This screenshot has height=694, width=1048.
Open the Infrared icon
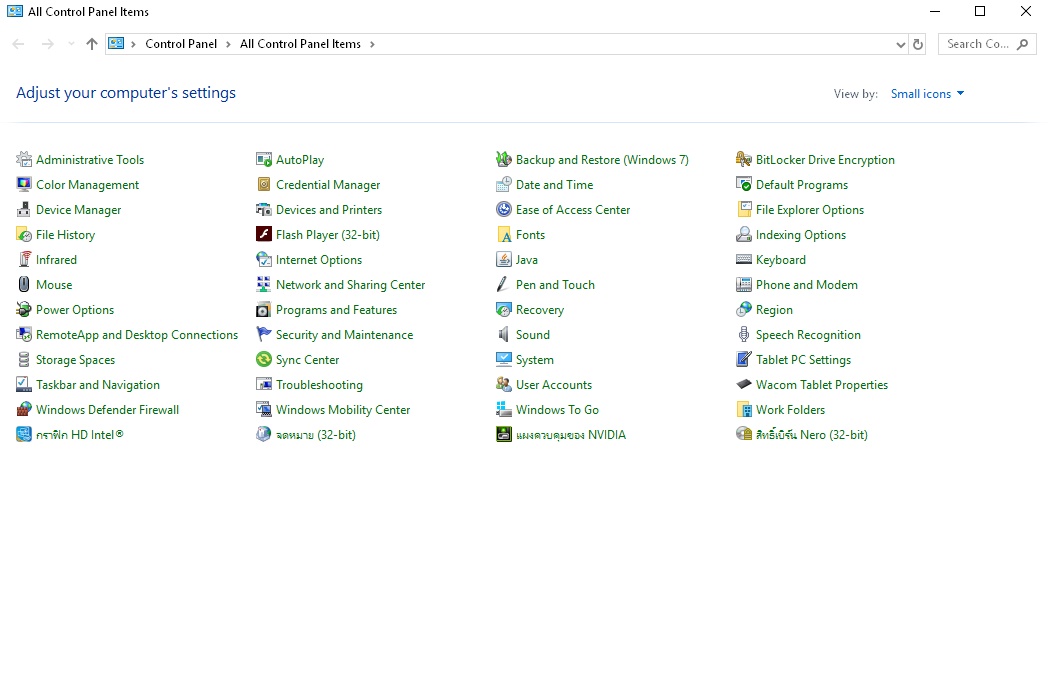[x=24, y=259]
